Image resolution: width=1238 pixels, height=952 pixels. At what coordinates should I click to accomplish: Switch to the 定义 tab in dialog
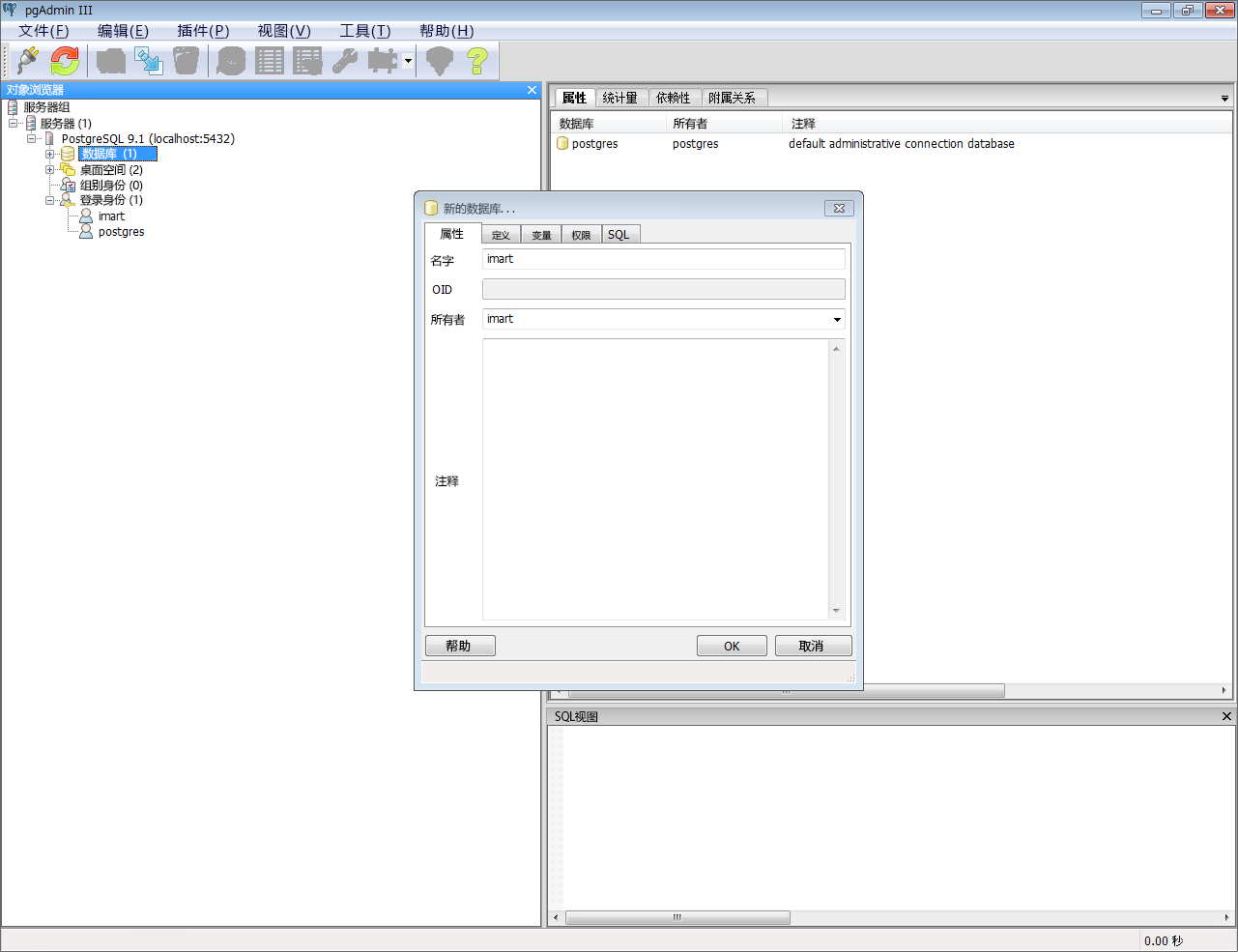[501, 235]
